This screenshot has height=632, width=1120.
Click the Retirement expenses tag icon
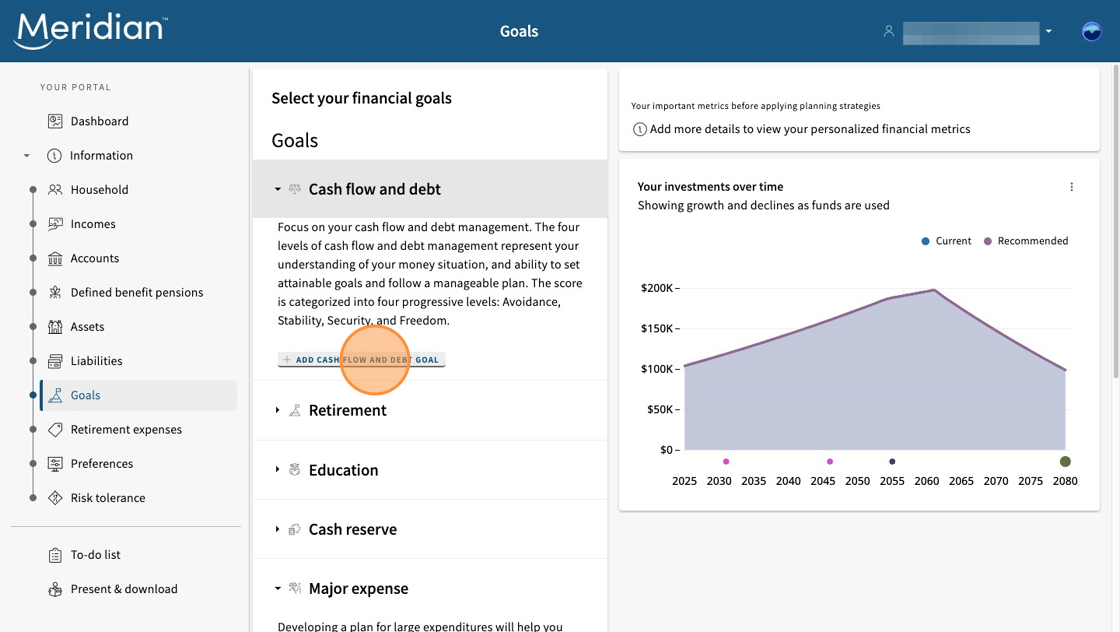click(55, 430)
